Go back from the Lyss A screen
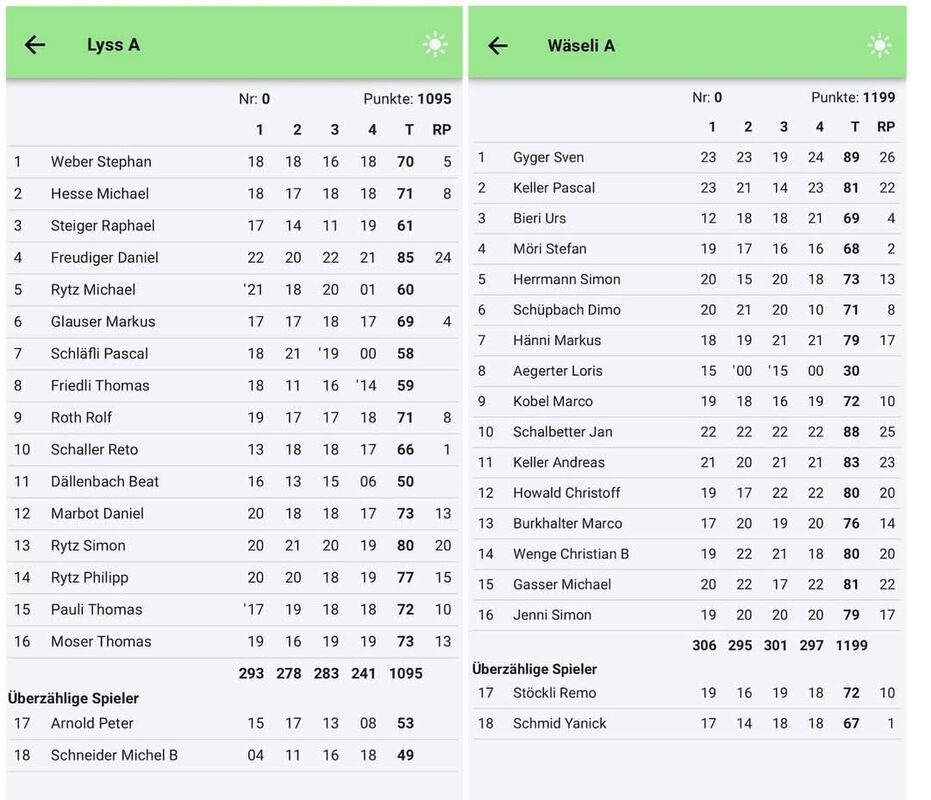This screenshot has height=800, width=931. [x=35, y=45]
